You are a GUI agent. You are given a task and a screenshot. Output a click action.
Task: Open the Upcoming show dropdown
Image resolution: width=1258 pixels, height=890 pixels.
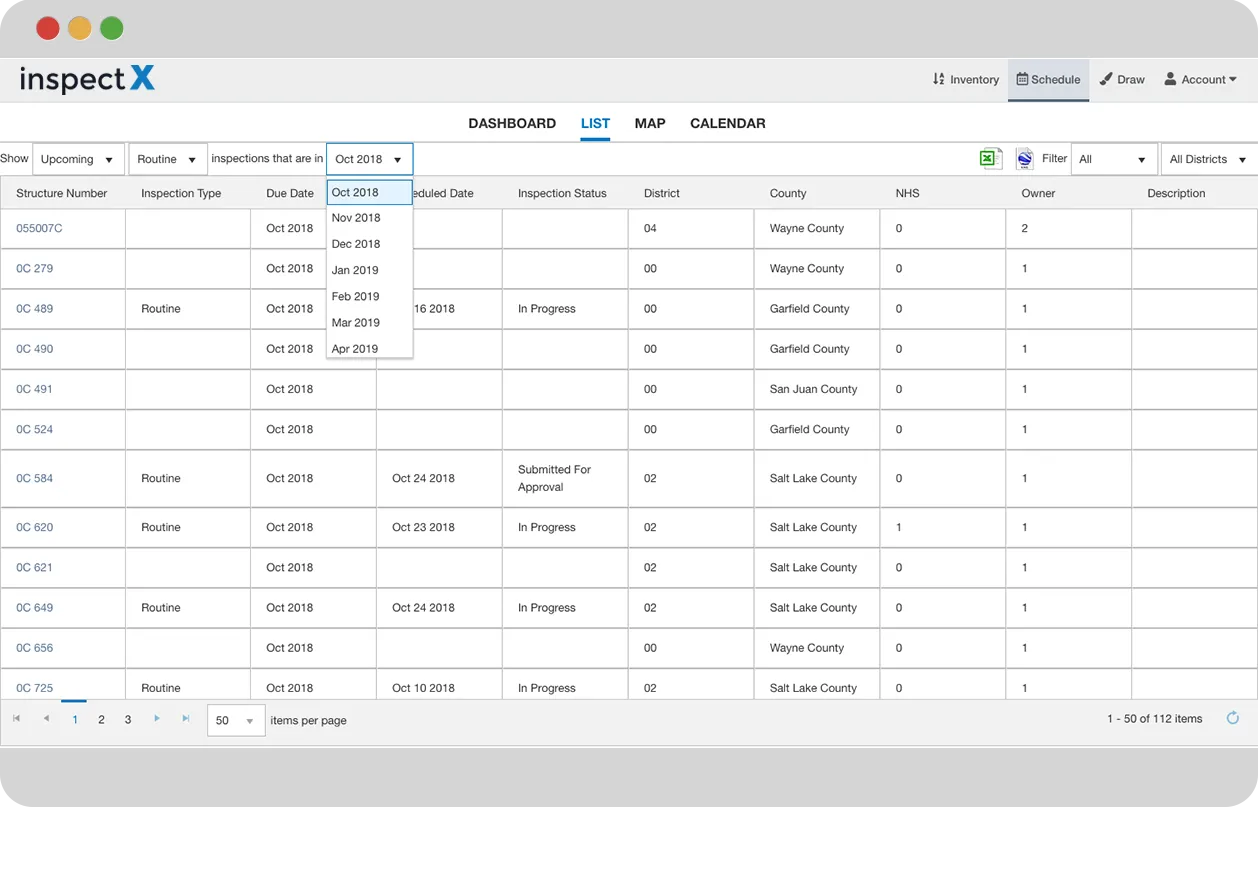(x=78, y=159)
